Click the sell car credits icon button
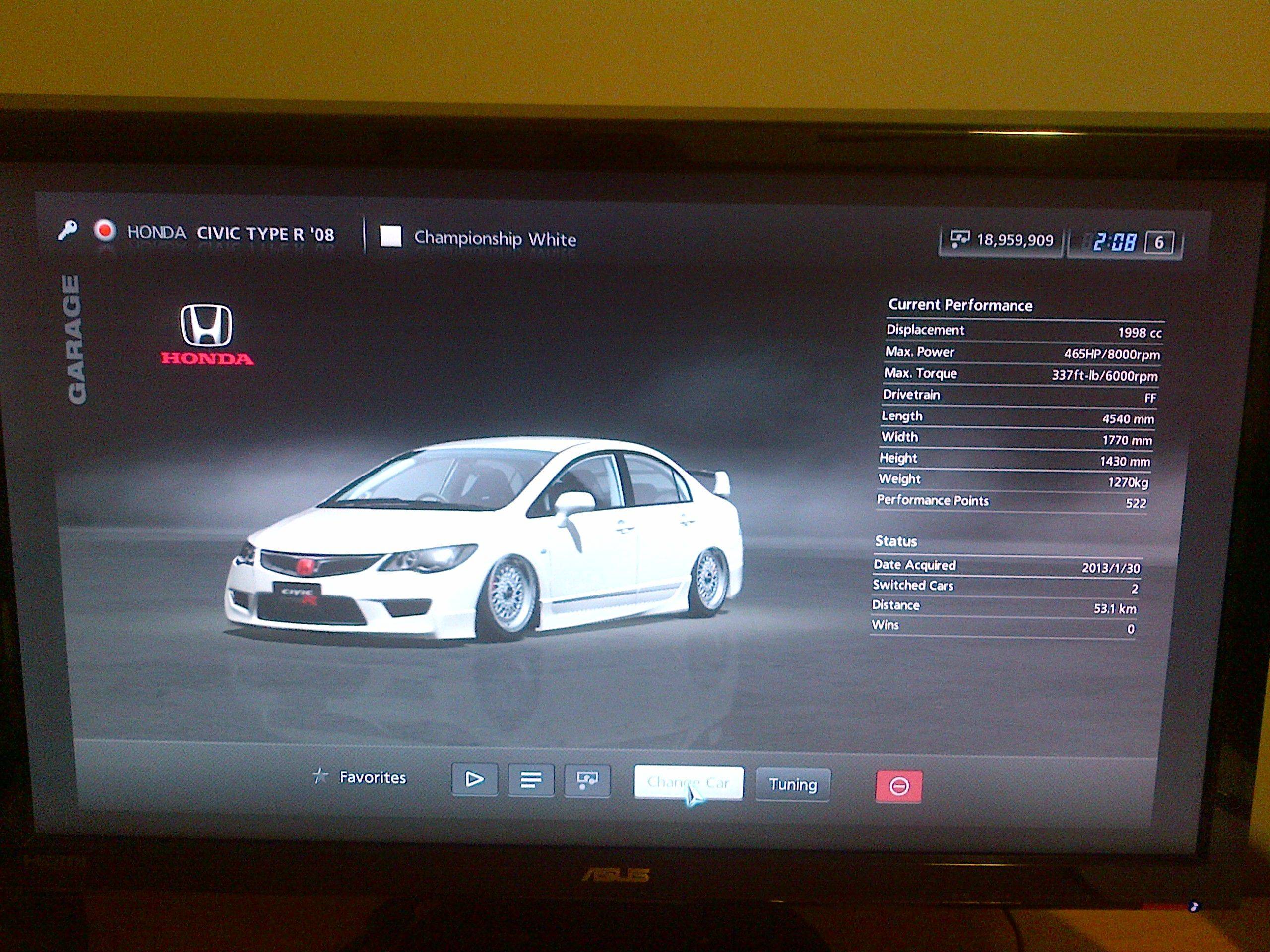1270x952 pixels. click(x=587, y=780)
